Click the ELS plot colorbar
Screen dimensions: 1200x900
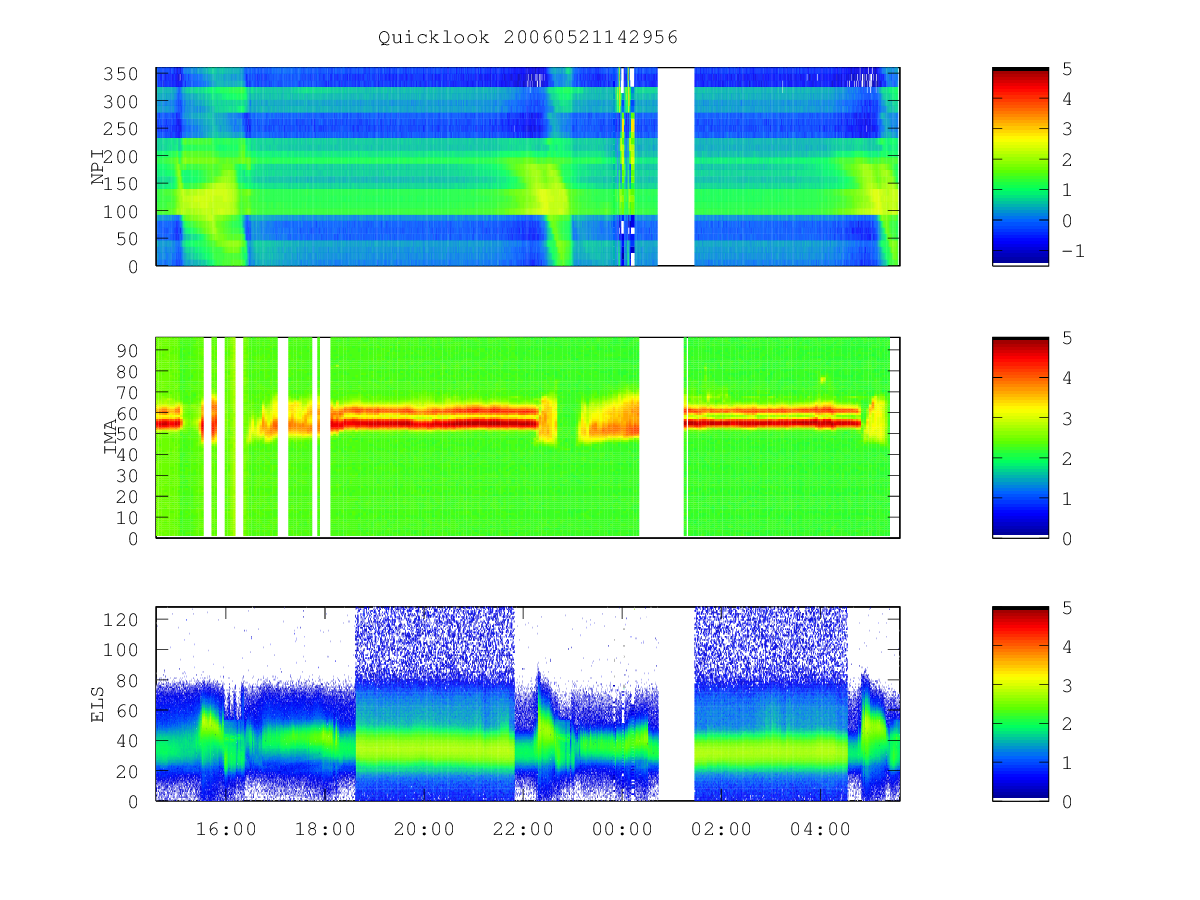click(x=1020, y=703)
